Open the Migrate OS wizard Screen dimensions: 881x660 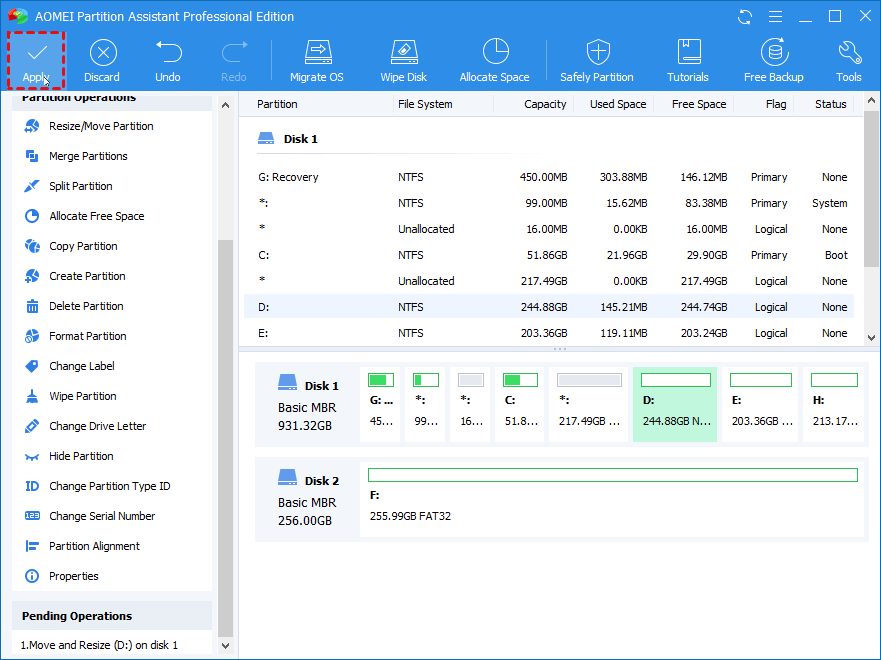point(317,61)
